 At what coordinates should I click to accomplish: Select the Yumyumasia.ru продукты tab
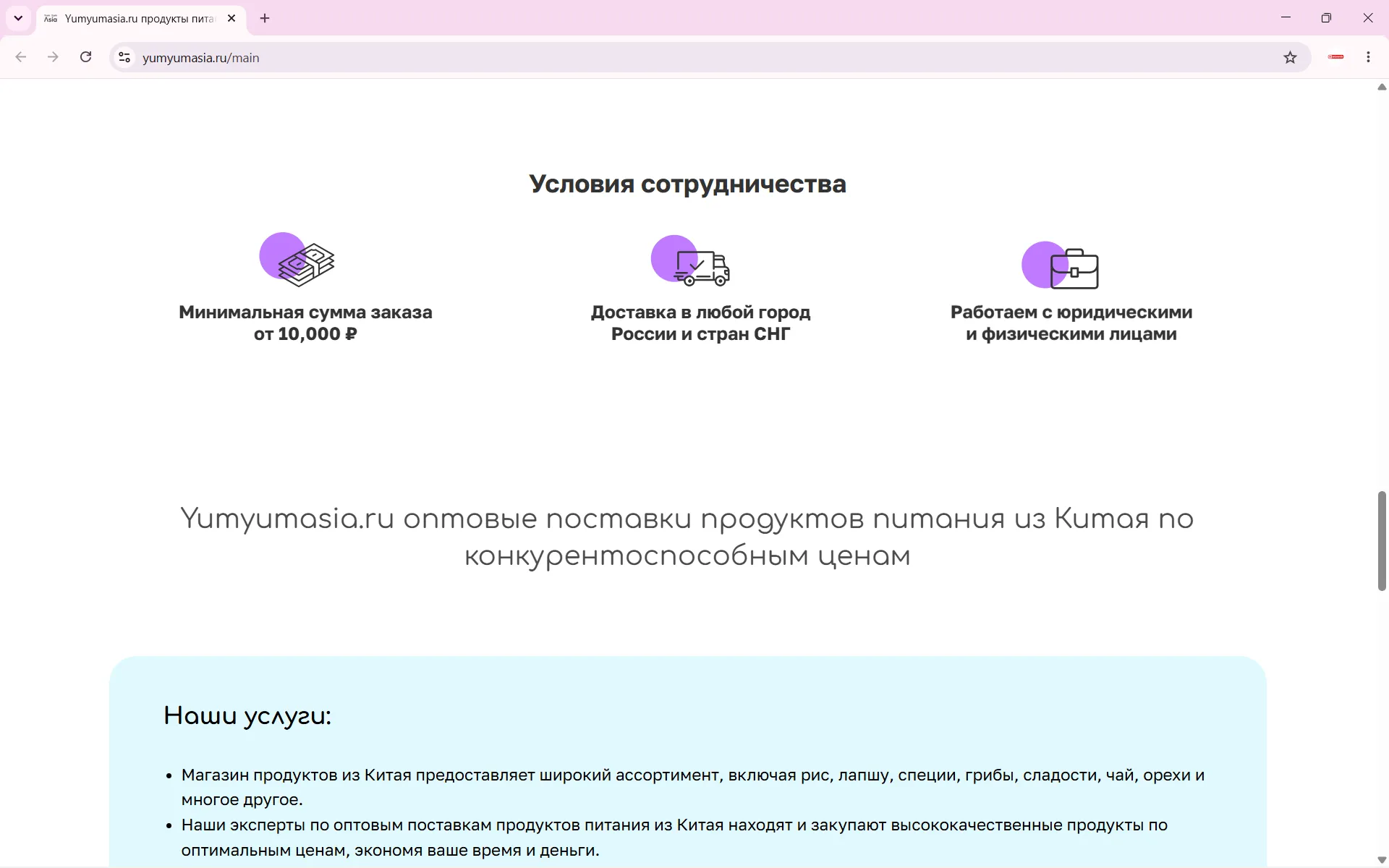click(x=141, y=19)
